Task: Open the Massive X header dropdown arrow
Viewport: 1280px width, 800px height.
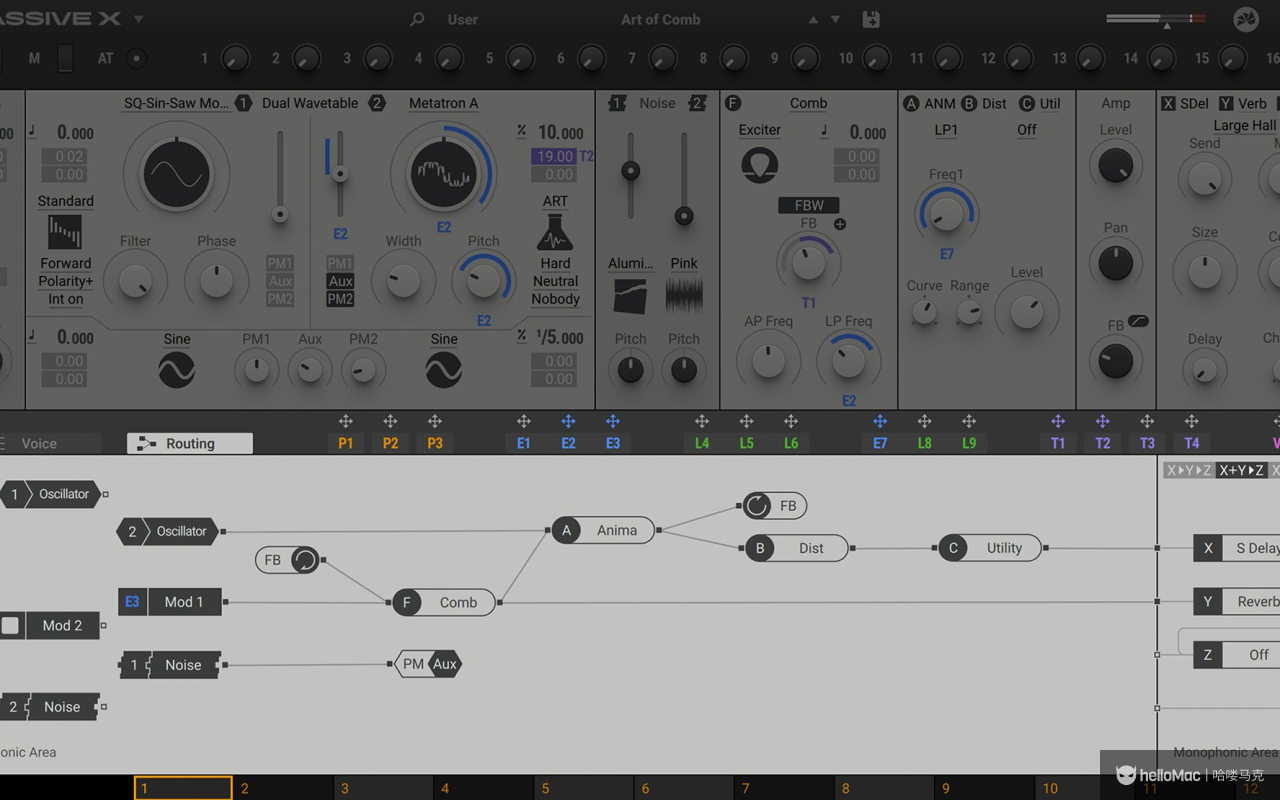Action: (x=138, y=19)
